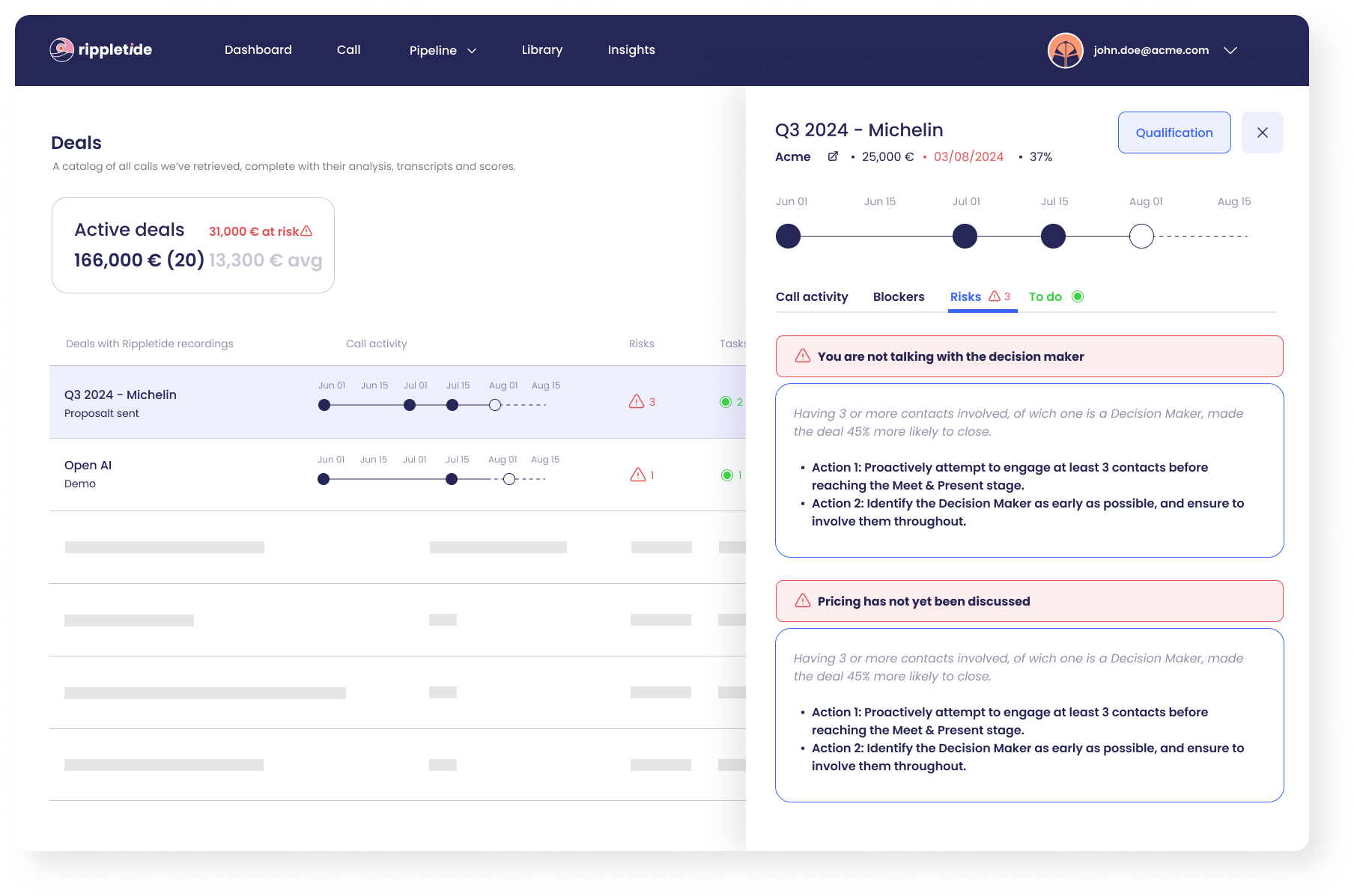Click the 'Proposalt sent' stage text
Viewport: 1354px width, 896px height.
click(102, 413)
